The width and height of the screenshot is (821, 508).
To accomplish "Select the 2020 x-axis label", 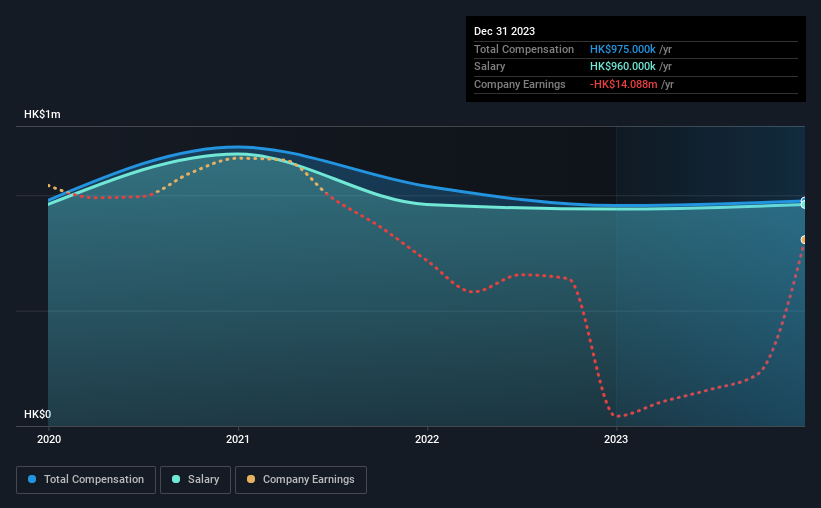I will click(x=49, y=439).
